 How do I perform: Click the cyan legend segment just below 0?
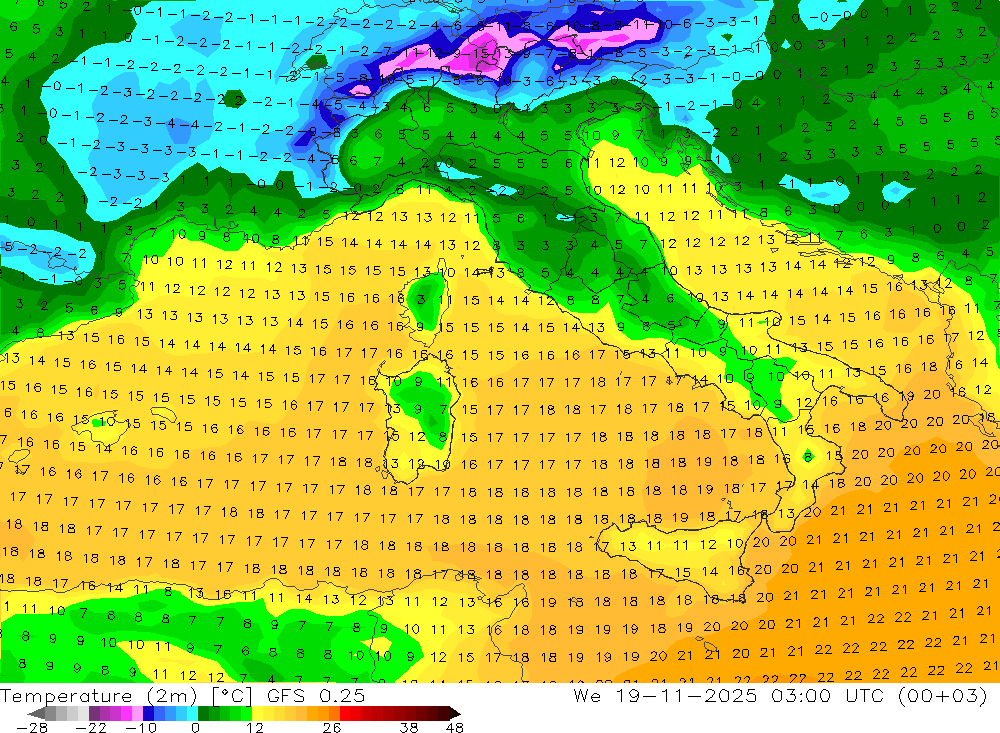[x=192, y=713]
